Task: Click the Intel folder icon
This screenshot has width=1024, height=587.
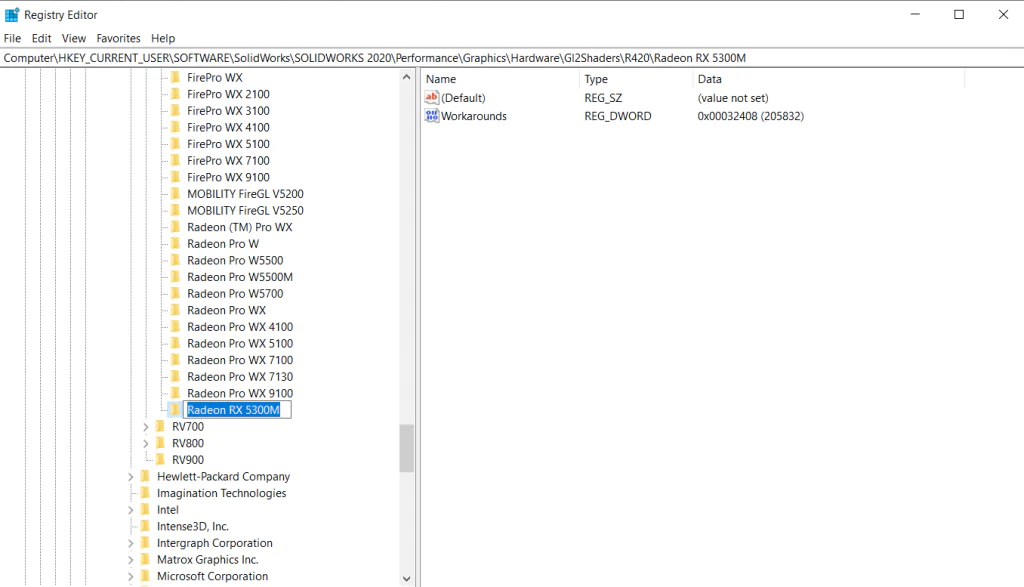Action: (146, 510)
